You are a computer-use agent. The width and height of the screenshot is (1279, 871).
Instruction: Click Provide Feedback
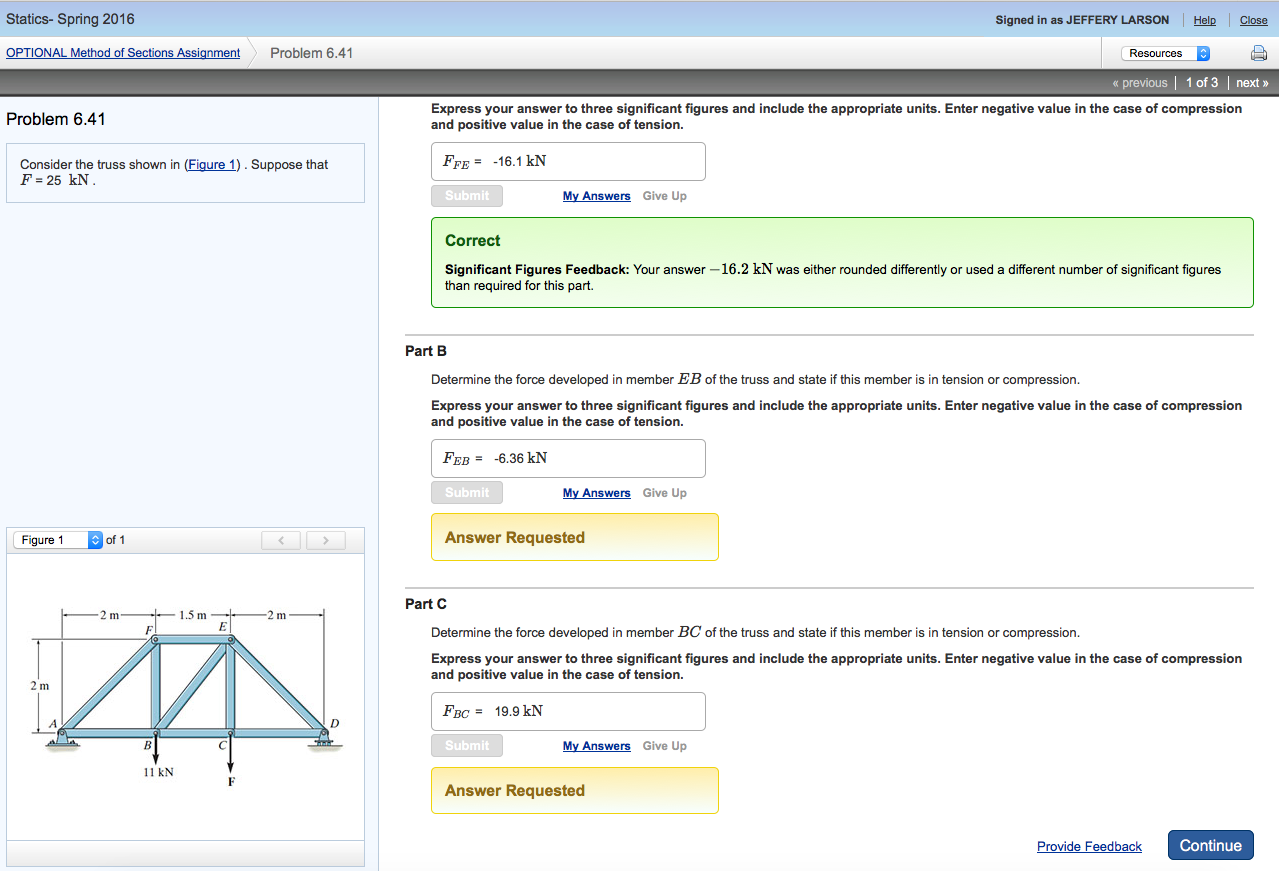1088,846
